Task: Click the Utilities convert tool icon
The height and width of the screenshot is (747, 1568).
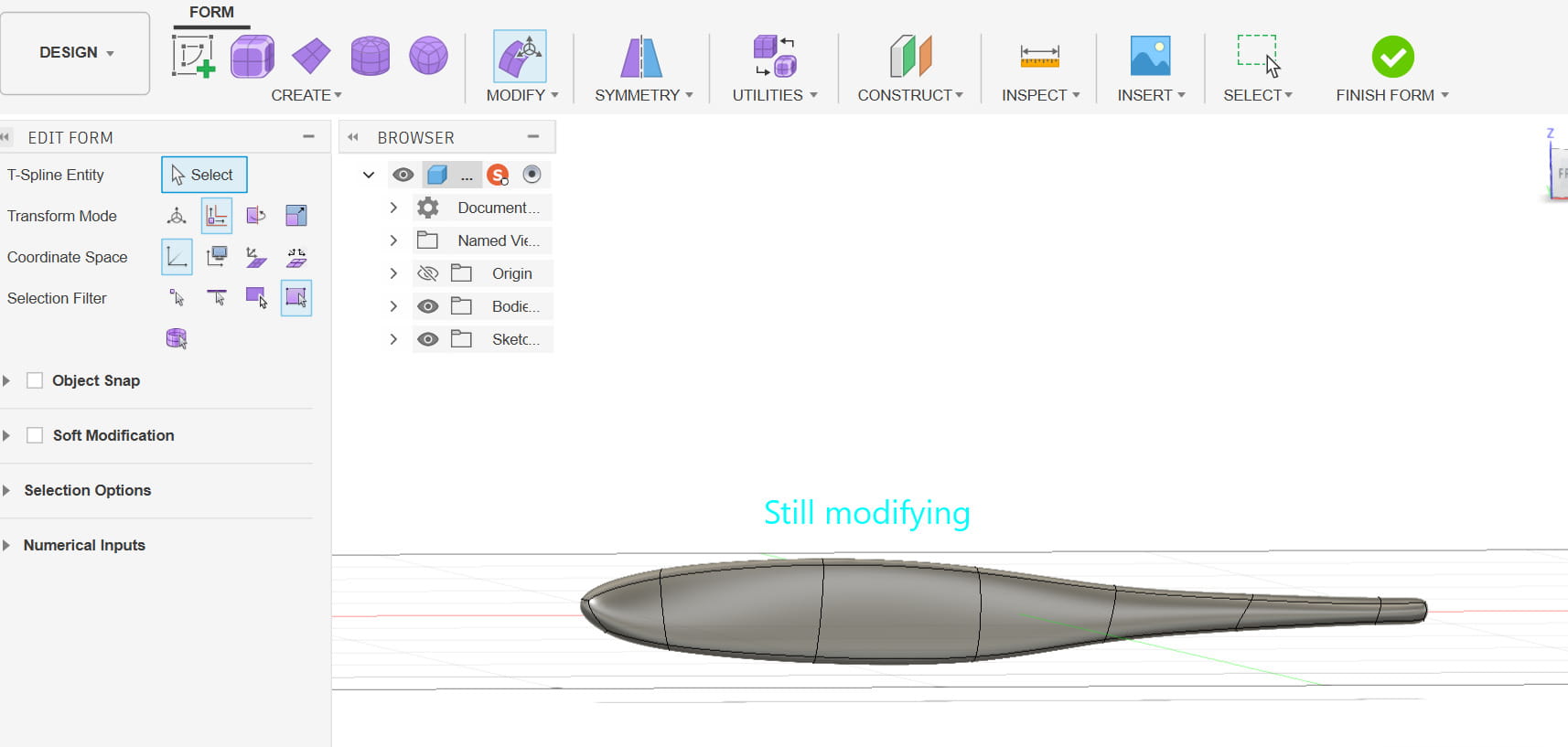Action: point(774,56)
